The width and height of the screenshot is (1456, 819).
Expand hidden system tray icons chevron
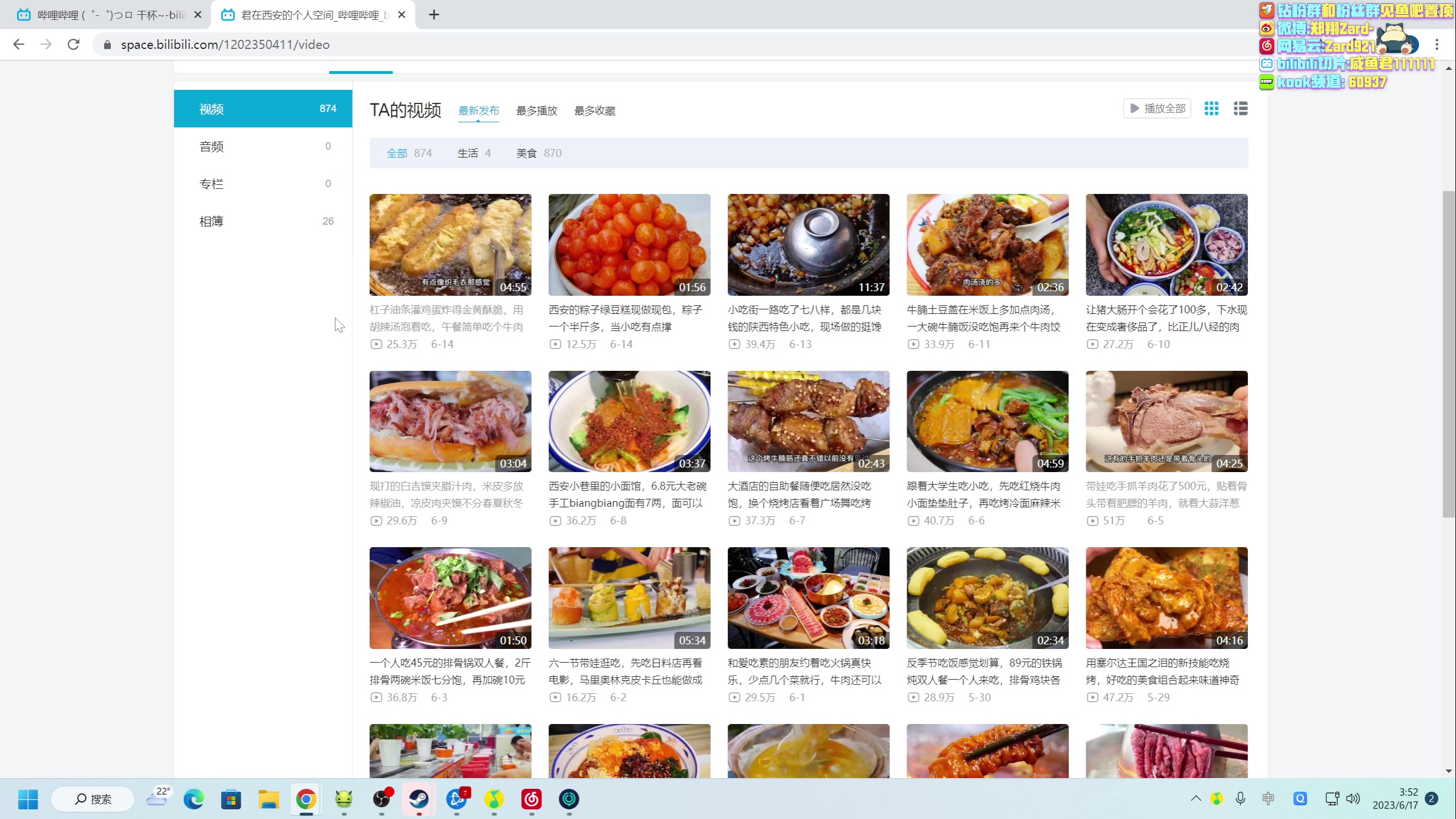coord(1196,799)
